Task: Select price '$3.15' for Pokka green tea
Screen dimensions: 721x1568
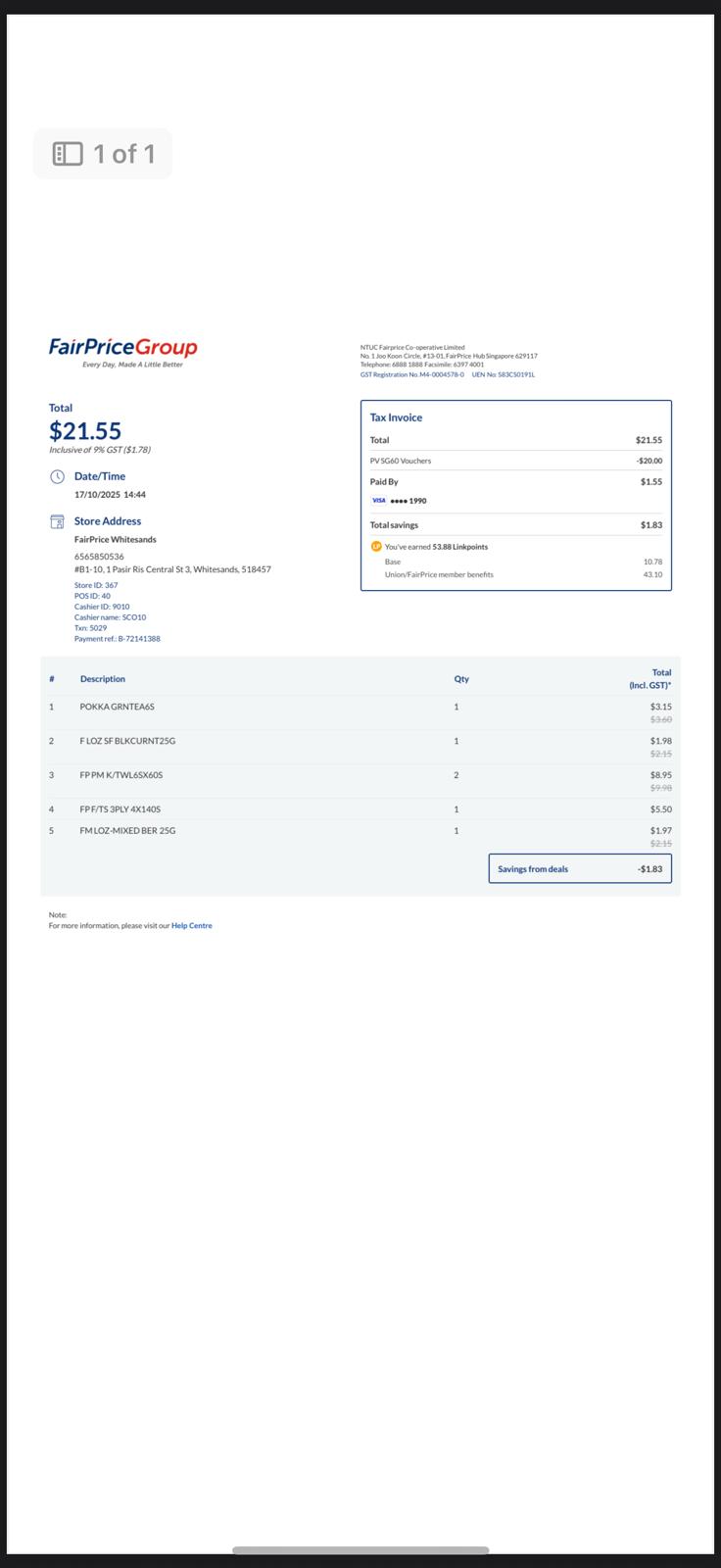Action: click(661, 707)
